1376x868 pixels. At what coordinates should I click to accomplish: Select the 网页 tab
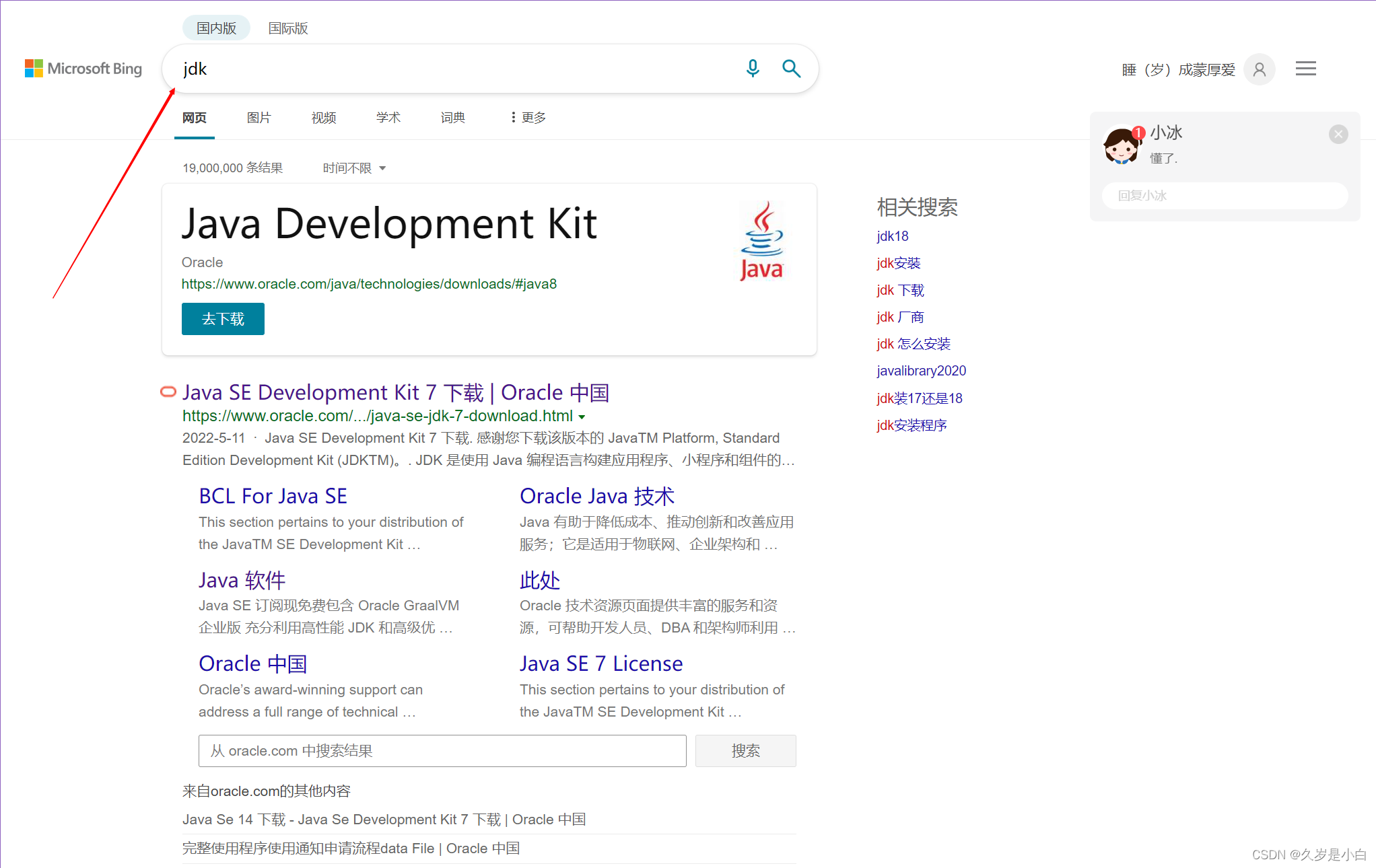[x=195, y=118]
